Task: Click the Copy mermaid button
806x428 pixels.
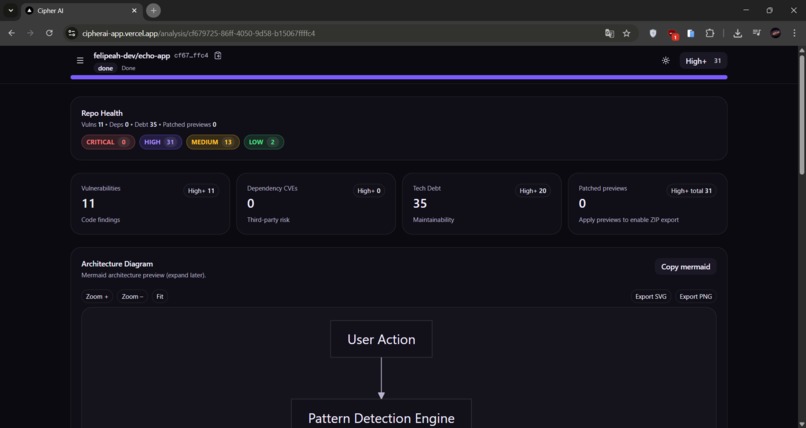Action: 685,267
